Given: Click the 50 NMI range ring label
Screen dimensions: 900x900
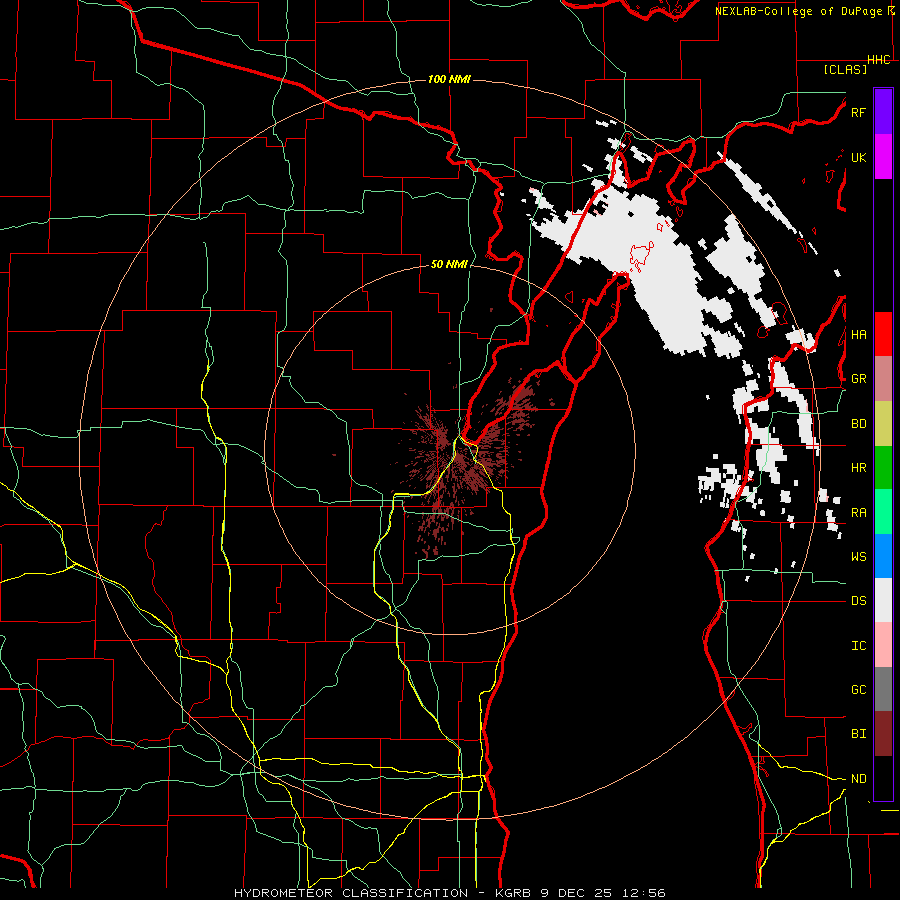Looking at the screenshot, I should [449, 264].
